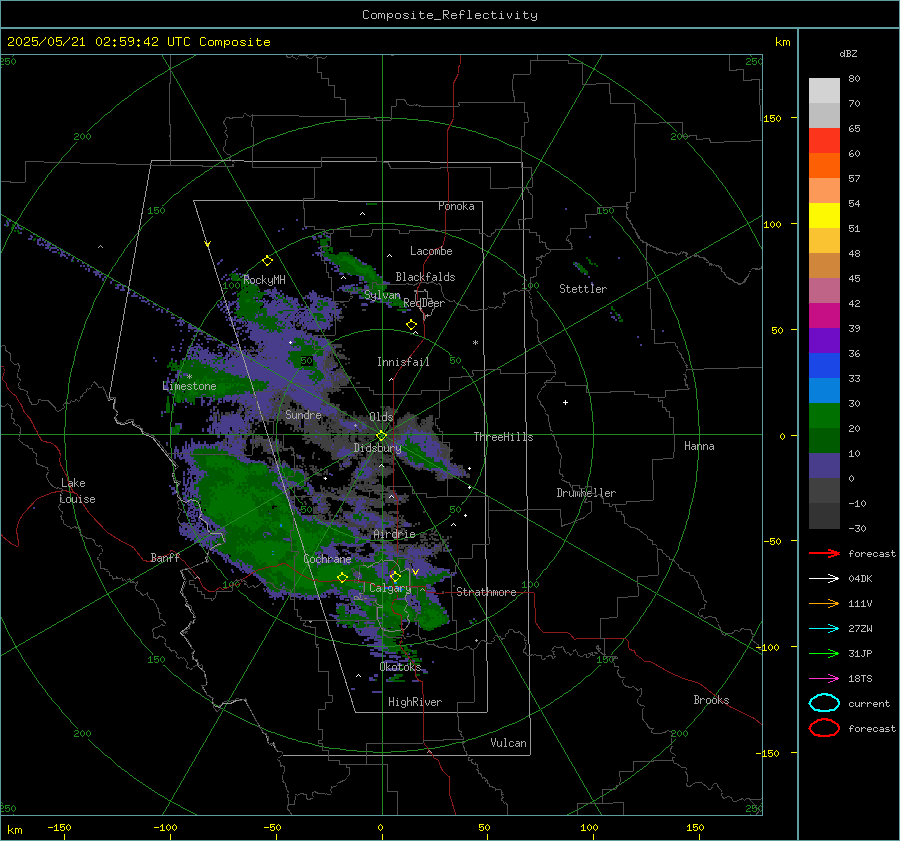Click the ThreeHills label
Image resolution: width=900 pixels, height=841 pixels.
[503, 437]
